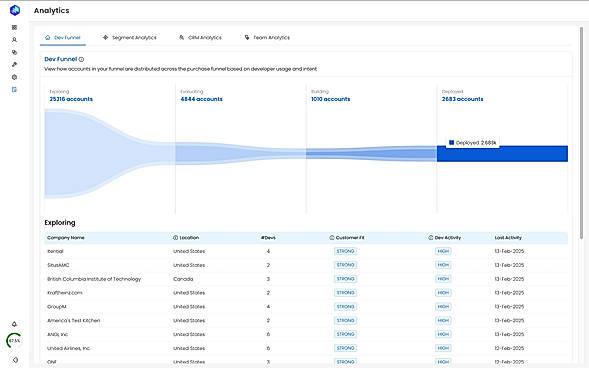
Task: Open the GroupM company row
Action: [306, 307]
